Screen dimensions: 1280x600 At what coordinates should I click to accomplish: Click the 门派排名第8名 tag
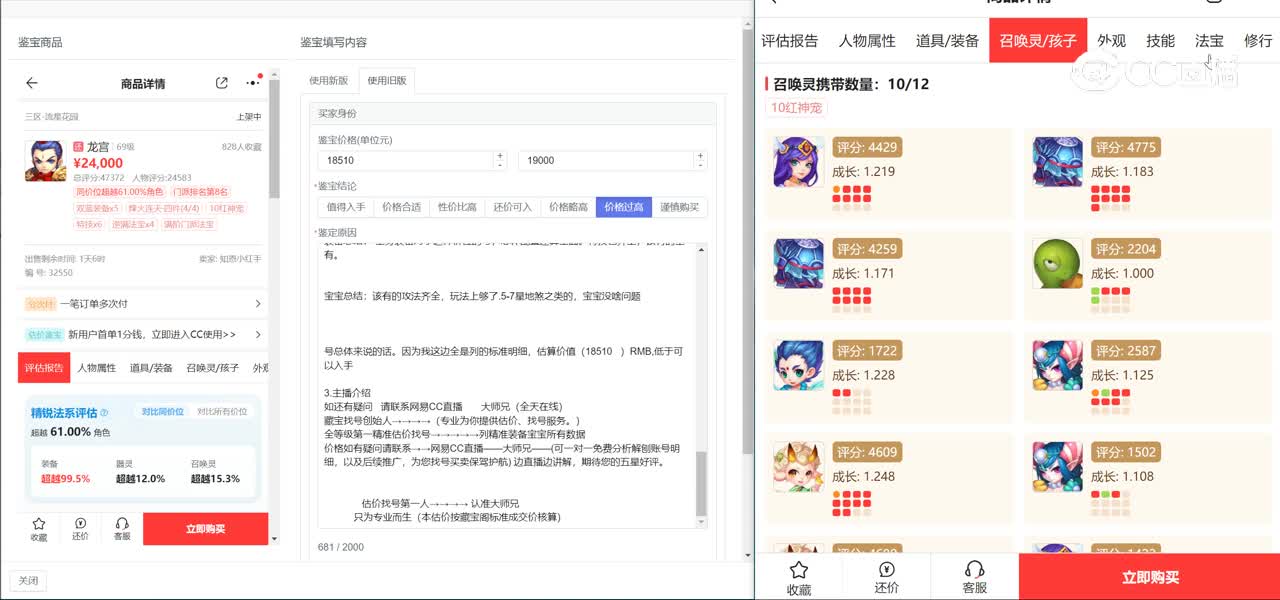coord(200,192)
